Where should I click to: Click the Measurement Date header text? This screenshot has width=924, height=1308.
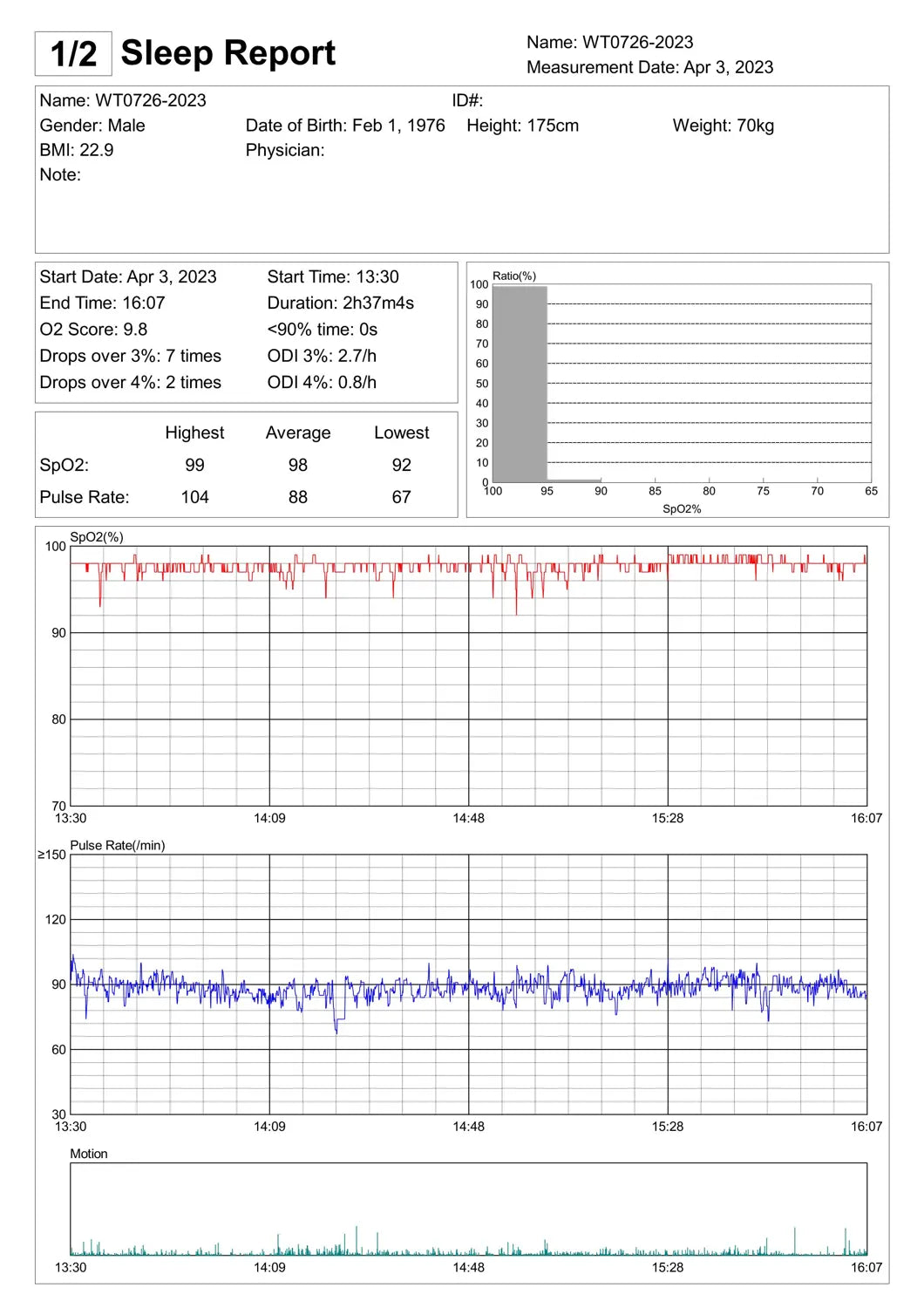click(649, 67)
